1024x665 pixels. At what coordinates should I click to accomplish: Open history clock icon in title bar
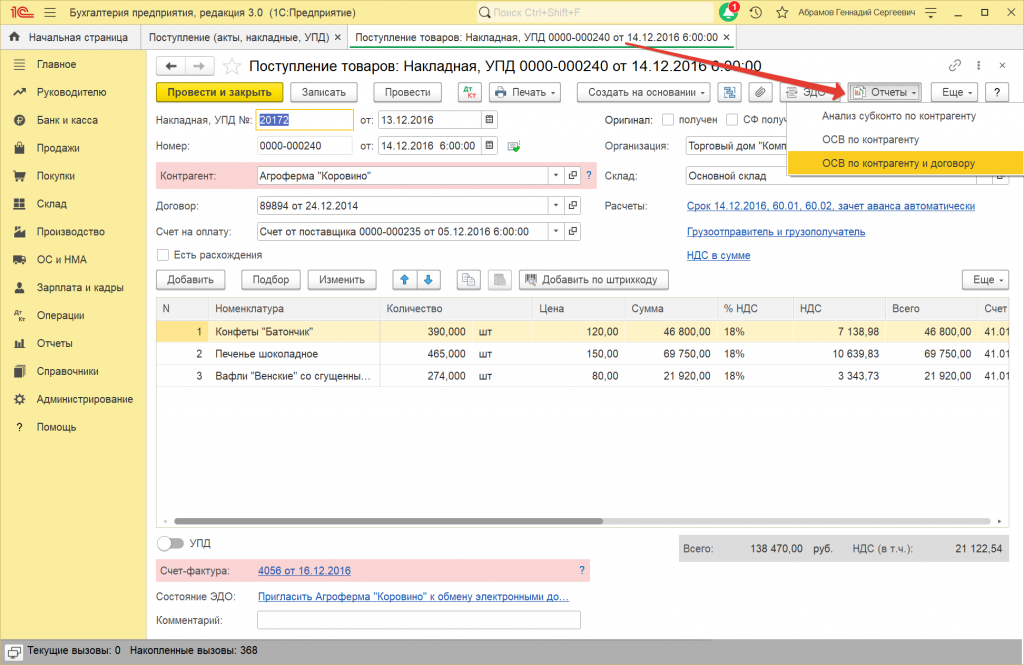[756, 12]
